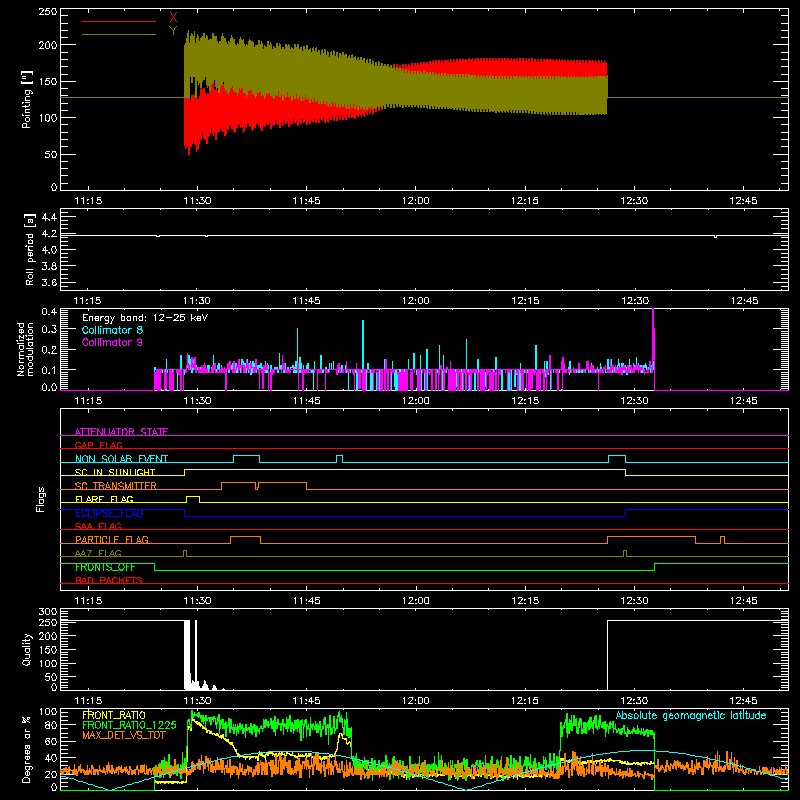800x800 pixels.
Task: Click the Collimator 8 legend entry
Action: [x=112, y=330]
